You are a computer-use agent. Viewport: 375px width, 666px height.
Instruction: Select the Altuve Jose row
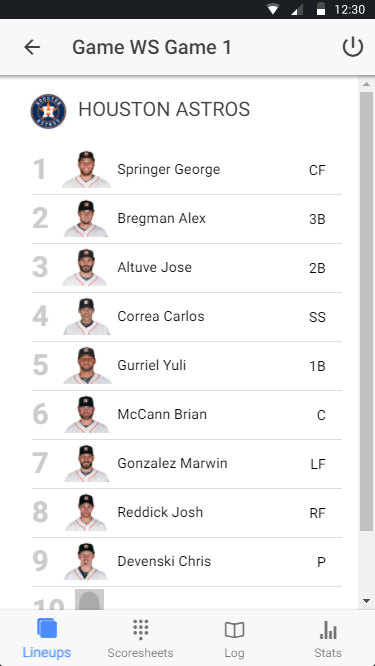coord(187,268)
